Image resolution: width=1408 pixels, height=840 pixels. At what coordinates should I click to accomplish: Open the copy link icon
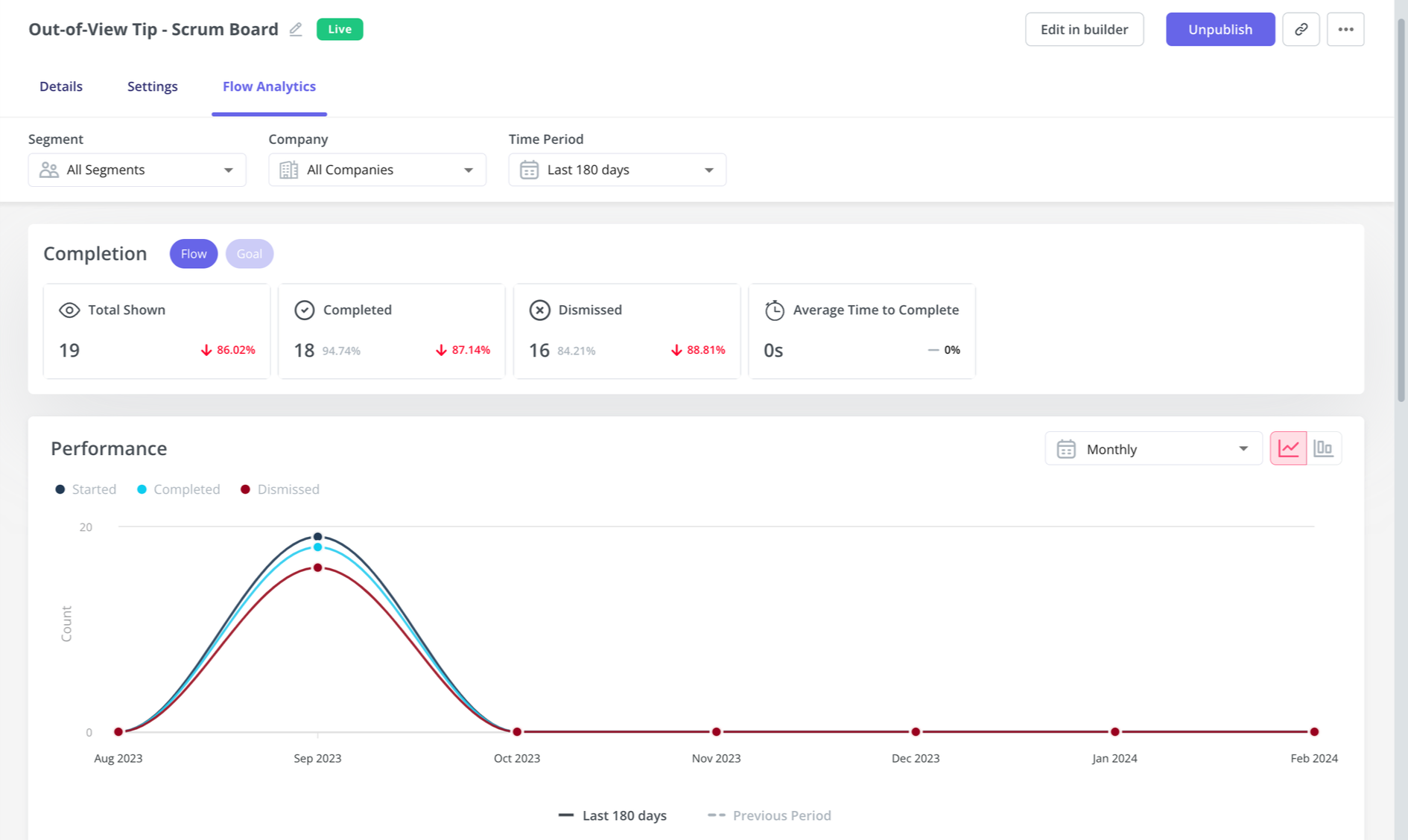click(x=1301, y=29)
